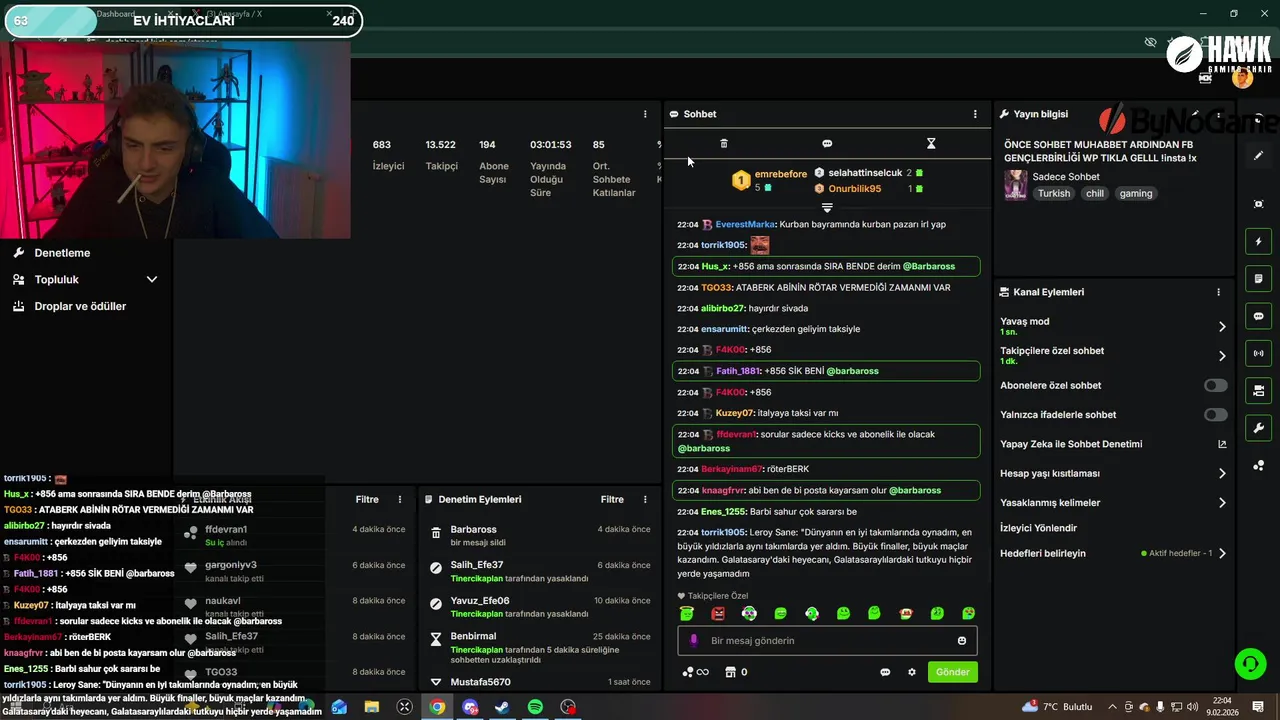Expand the leaderboard under emrebefore
Image resolution: width=1280 pixels, height=720 pixels.
pyautogui.click(x=827, y=207)
